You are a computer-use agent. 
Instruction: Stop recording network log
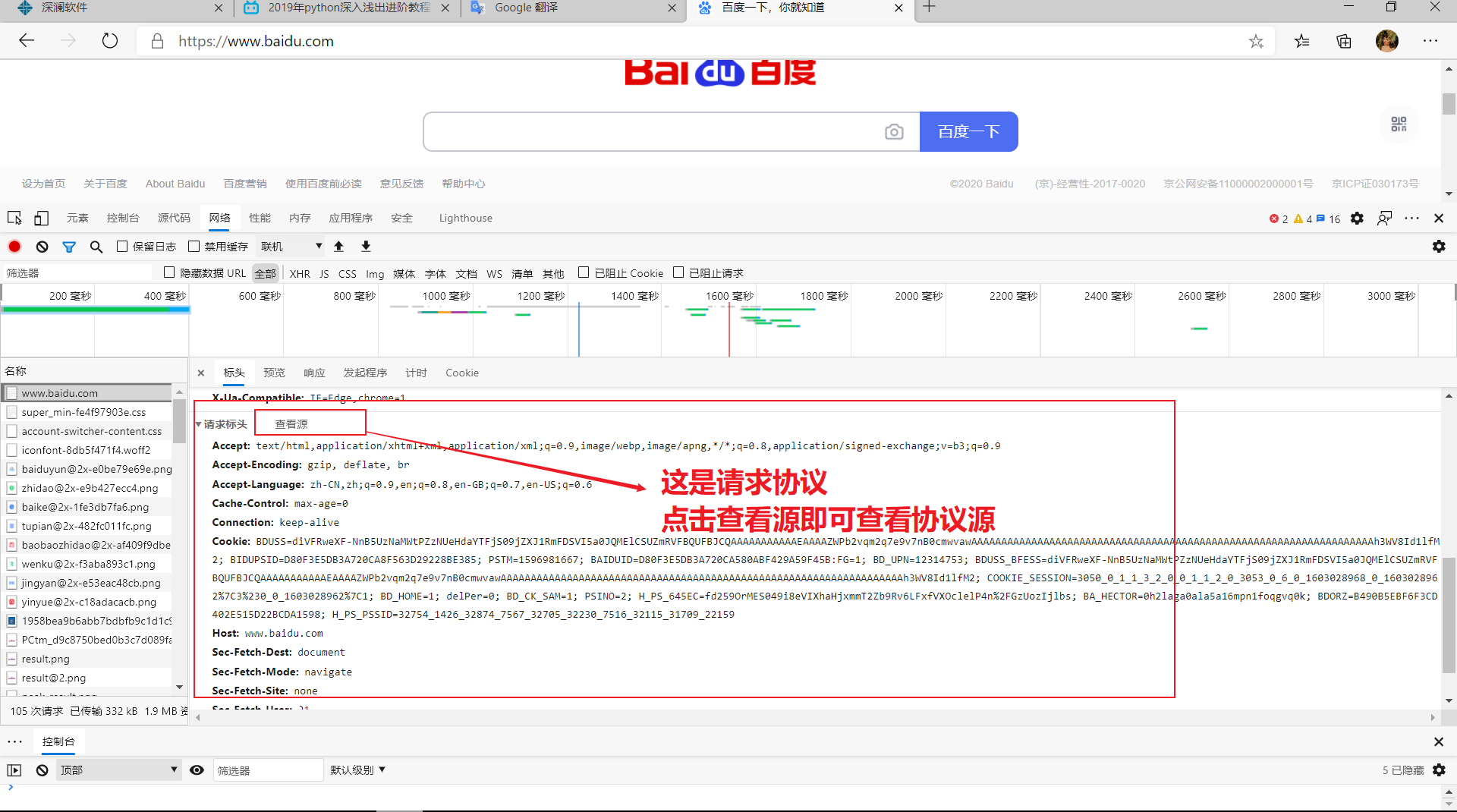pos(14,247)
